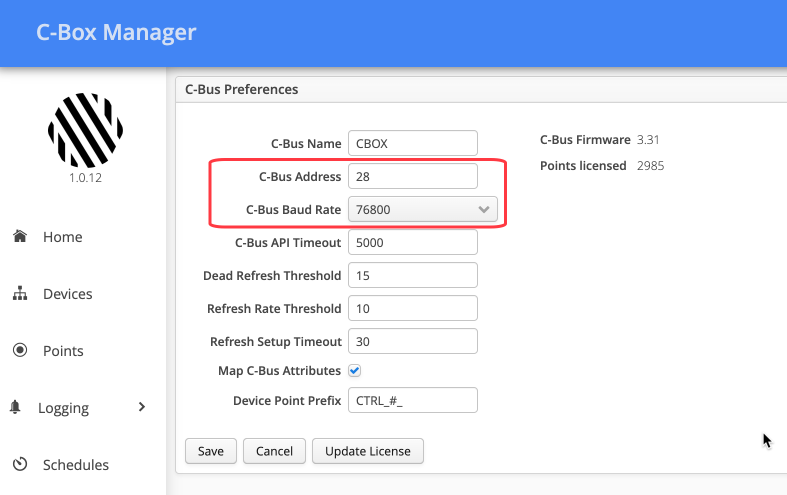Image resolution: width=787 pixels, height=495 pixels.
Task: Go to the Devices menu item
Action: coord(67,294)
